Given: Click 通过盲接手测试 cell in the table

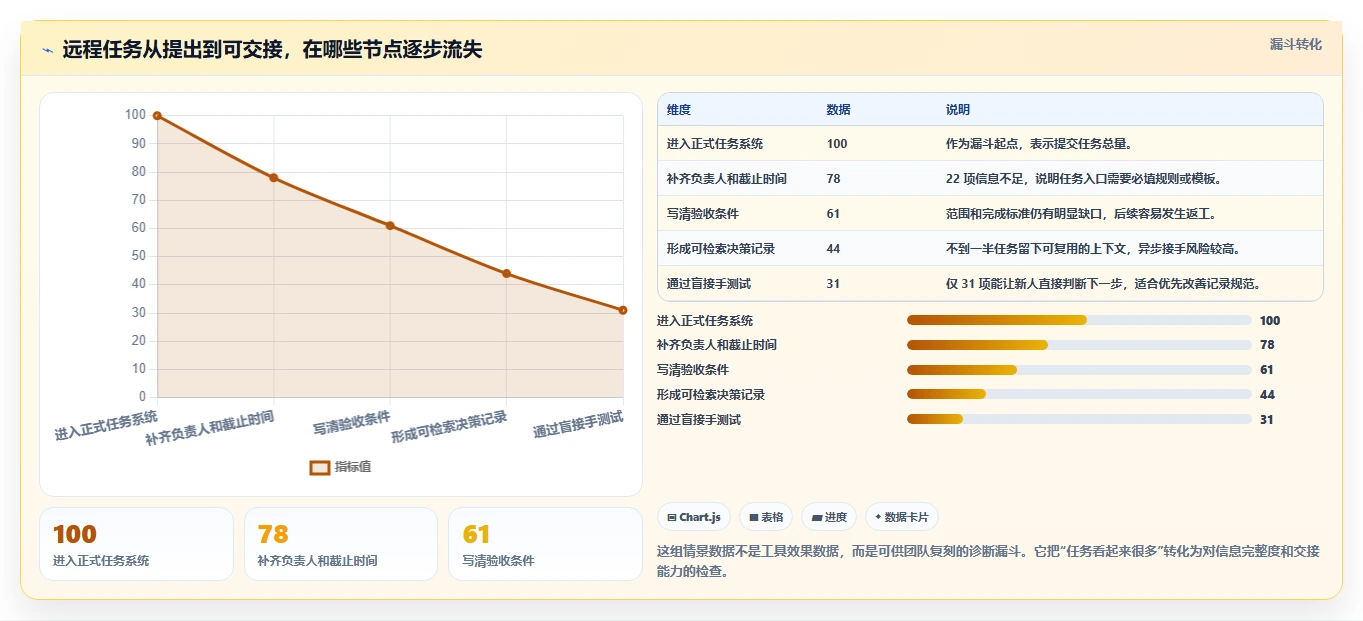Looking at the screenshot, I should tap(709, 284).
